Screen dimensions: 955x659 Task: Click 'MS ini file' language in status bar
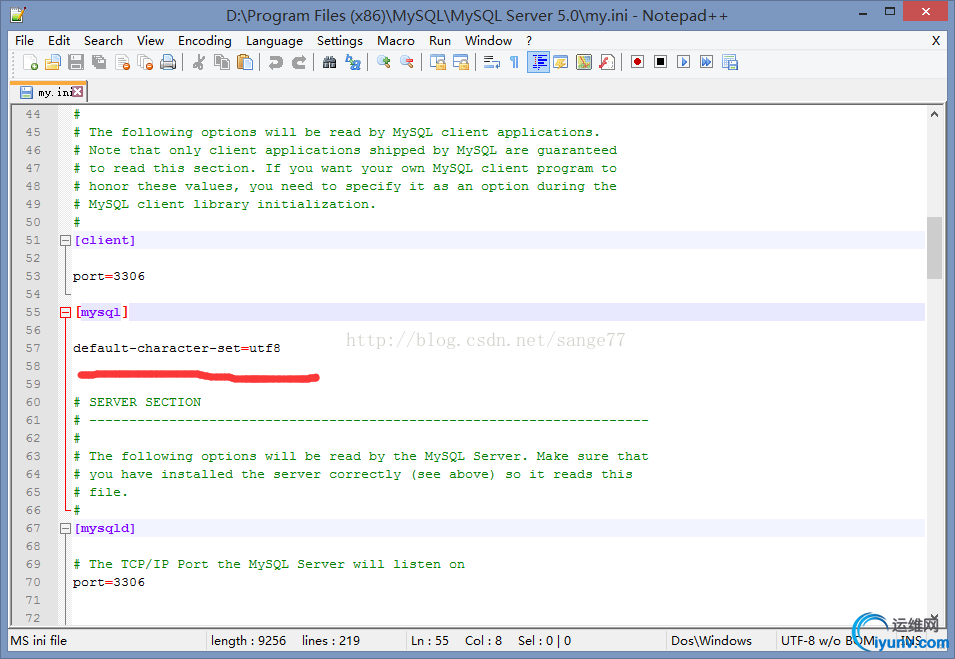(38, 641)
